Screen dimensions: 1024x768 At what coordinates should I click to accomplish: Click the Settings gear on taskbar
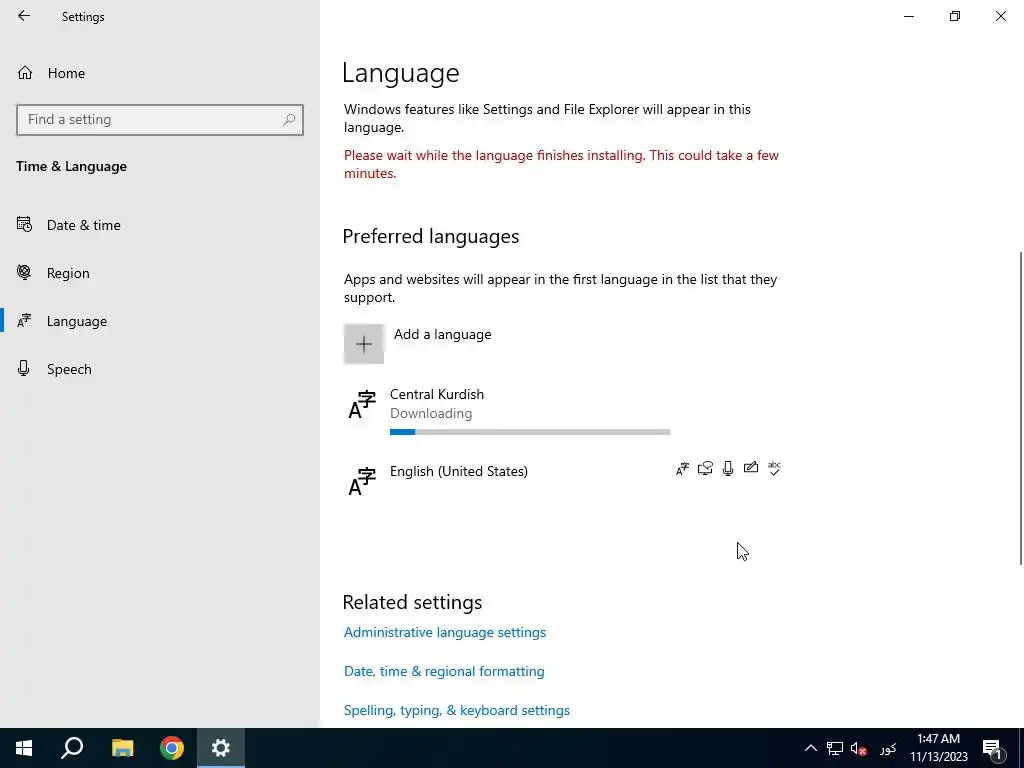(221, 748)
